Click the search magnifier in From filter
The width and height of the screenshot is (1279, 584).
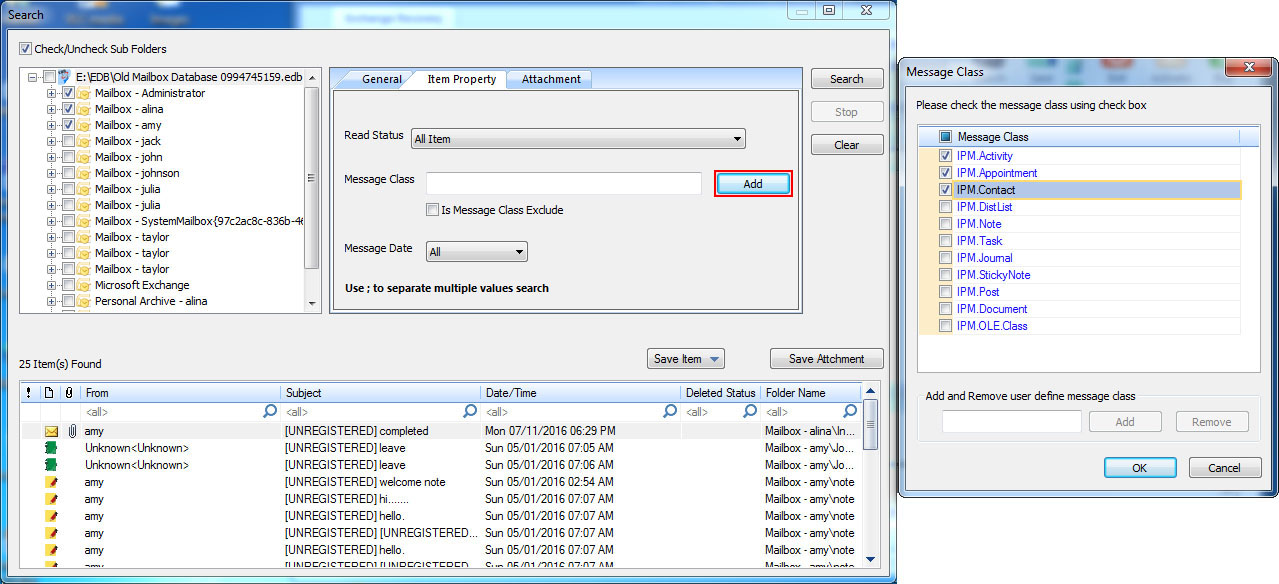click(x=270, y=411)
